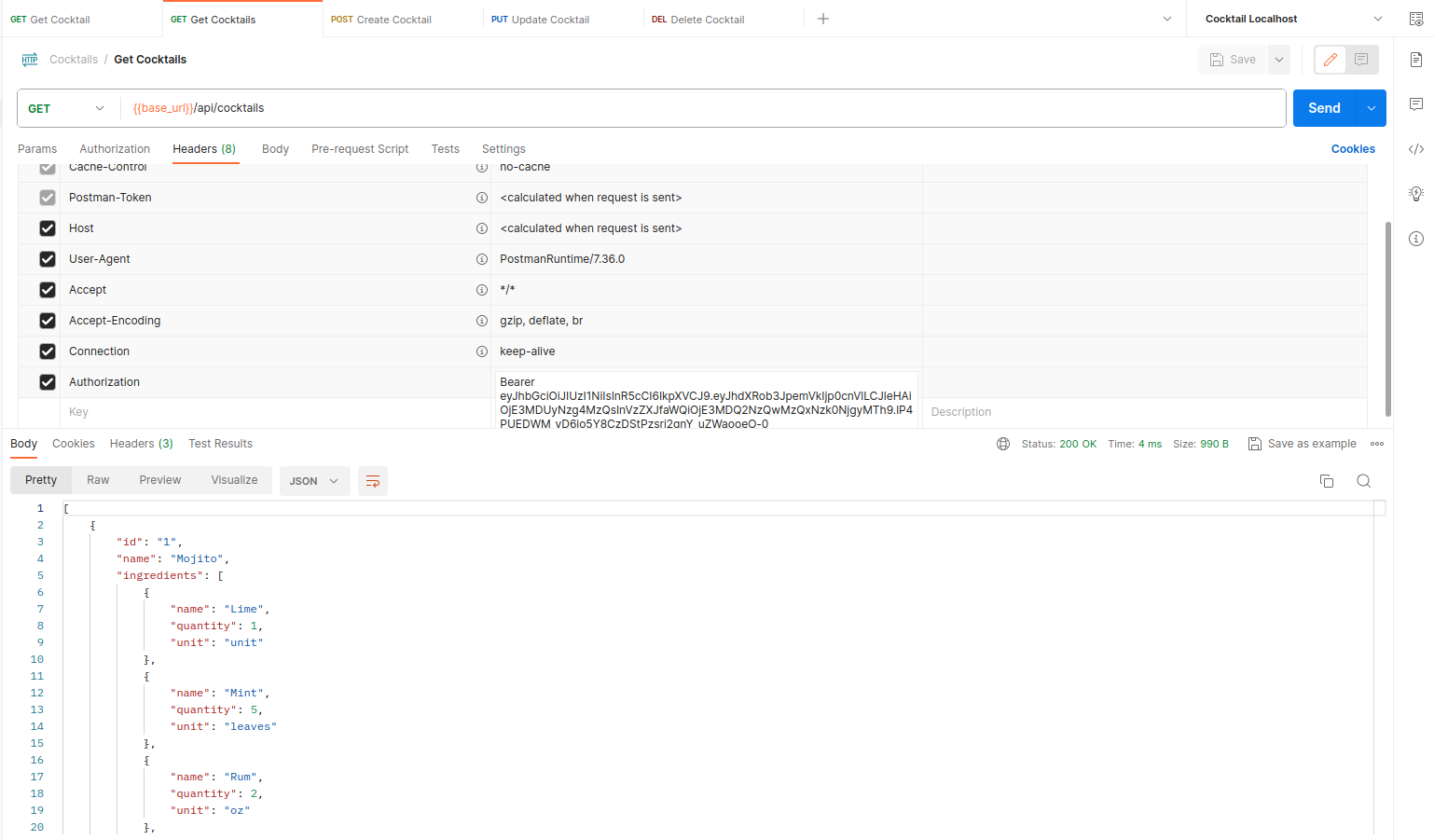
Task: Show info for Connection header
Action: 482,351
